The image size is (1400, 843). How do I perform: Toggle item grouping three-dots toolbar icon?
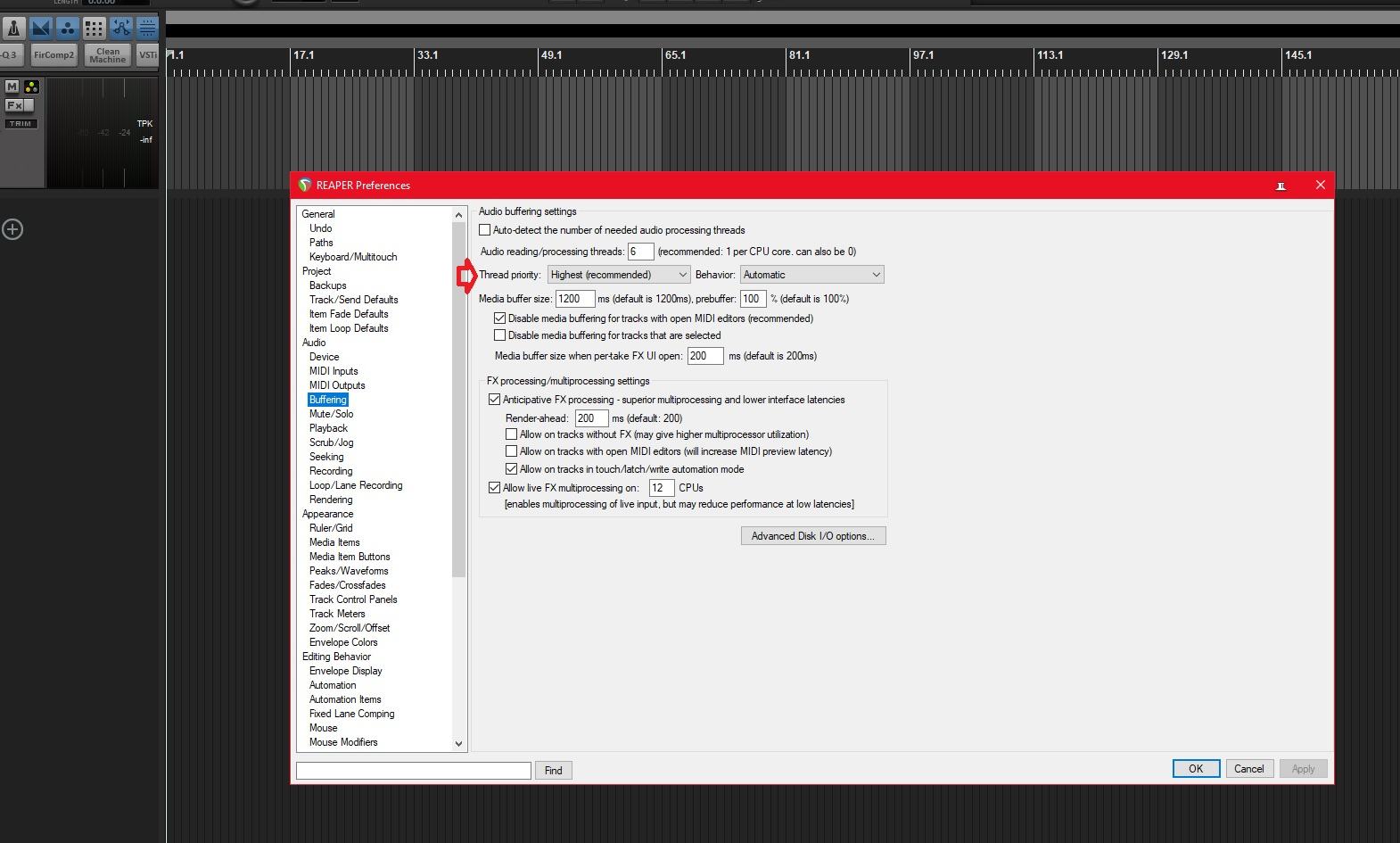click(x=67, y=28)
